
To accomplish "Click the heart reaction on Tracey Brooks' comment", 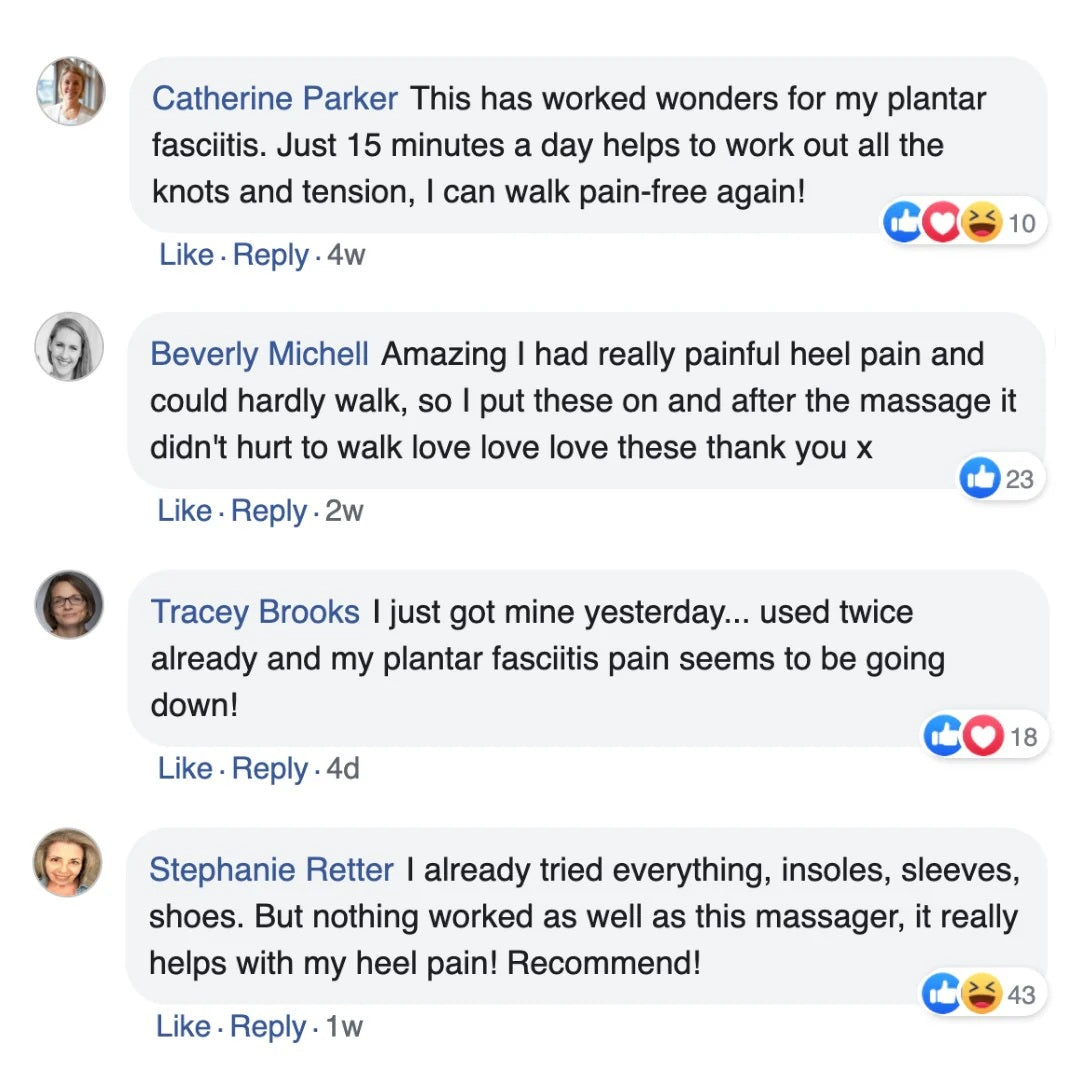I will coord(983,737).
